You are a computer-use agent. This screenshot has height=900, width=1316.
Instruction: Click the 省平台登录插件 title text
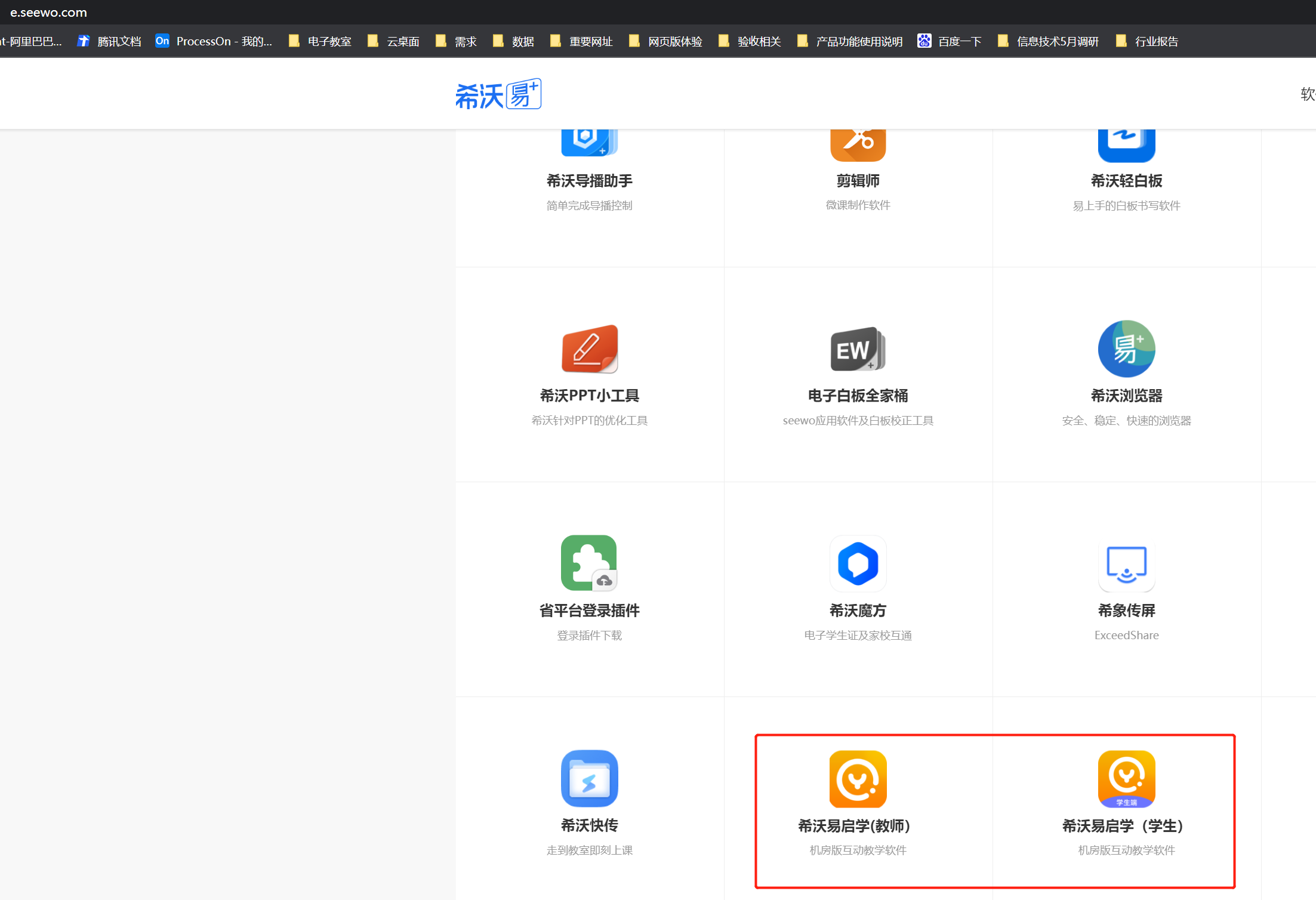(x=590, y=611)
